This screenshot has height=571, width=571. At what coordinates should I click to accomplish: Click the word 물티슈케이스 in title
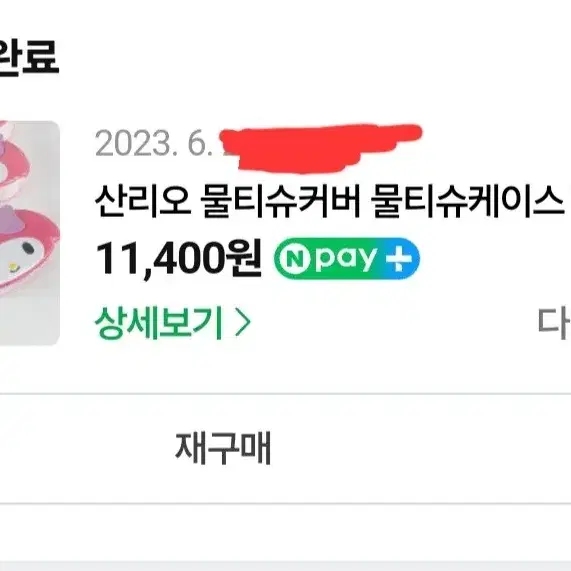coord(468,201)
